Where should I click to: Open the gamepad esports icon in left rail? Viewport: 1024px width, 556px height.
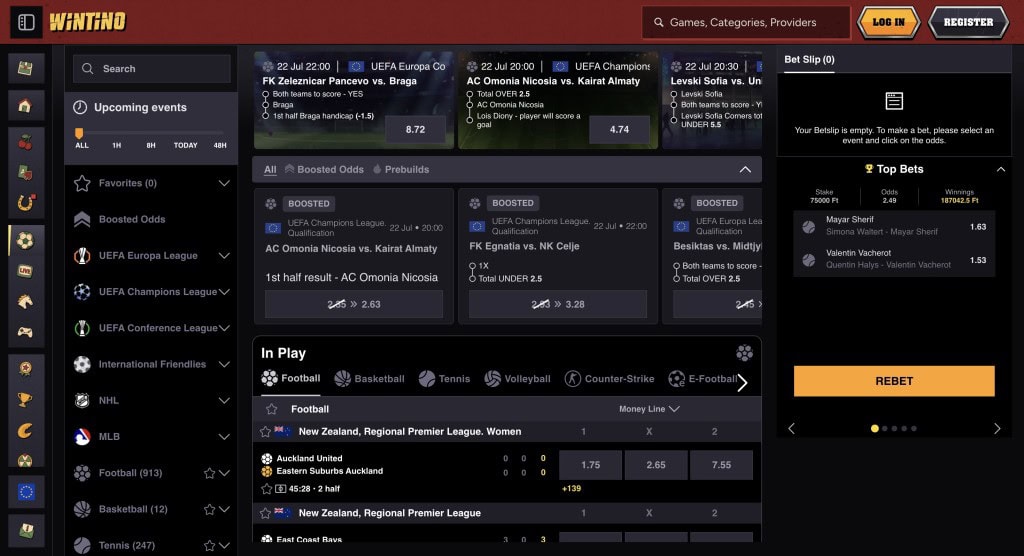(x=25, y=332)
